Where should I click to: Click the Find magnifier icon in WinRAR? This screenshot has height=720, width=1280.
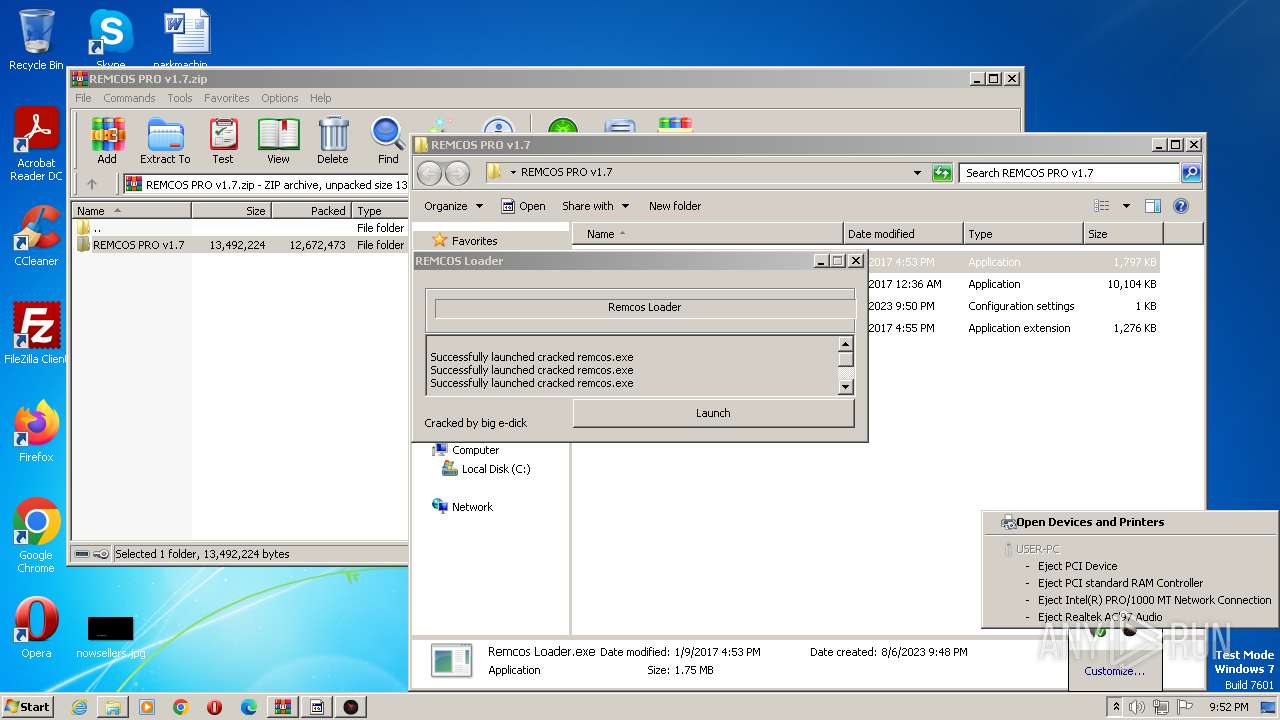click(x=388, y=141)
